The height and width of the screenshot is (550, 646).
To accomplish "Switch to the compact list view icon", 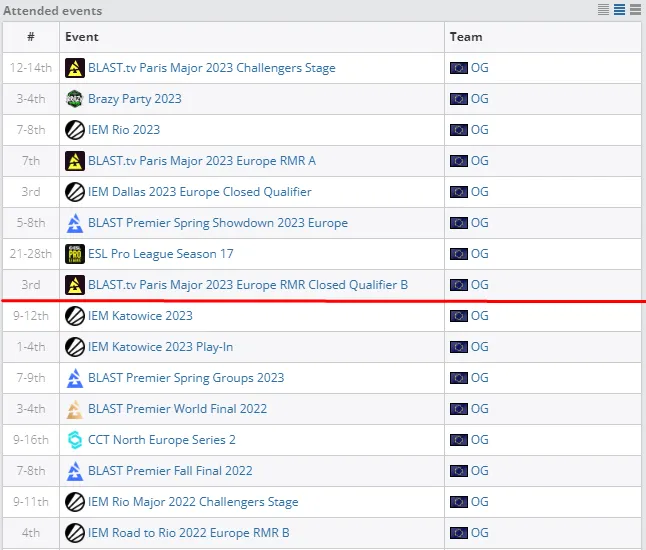I will point(603,9).
